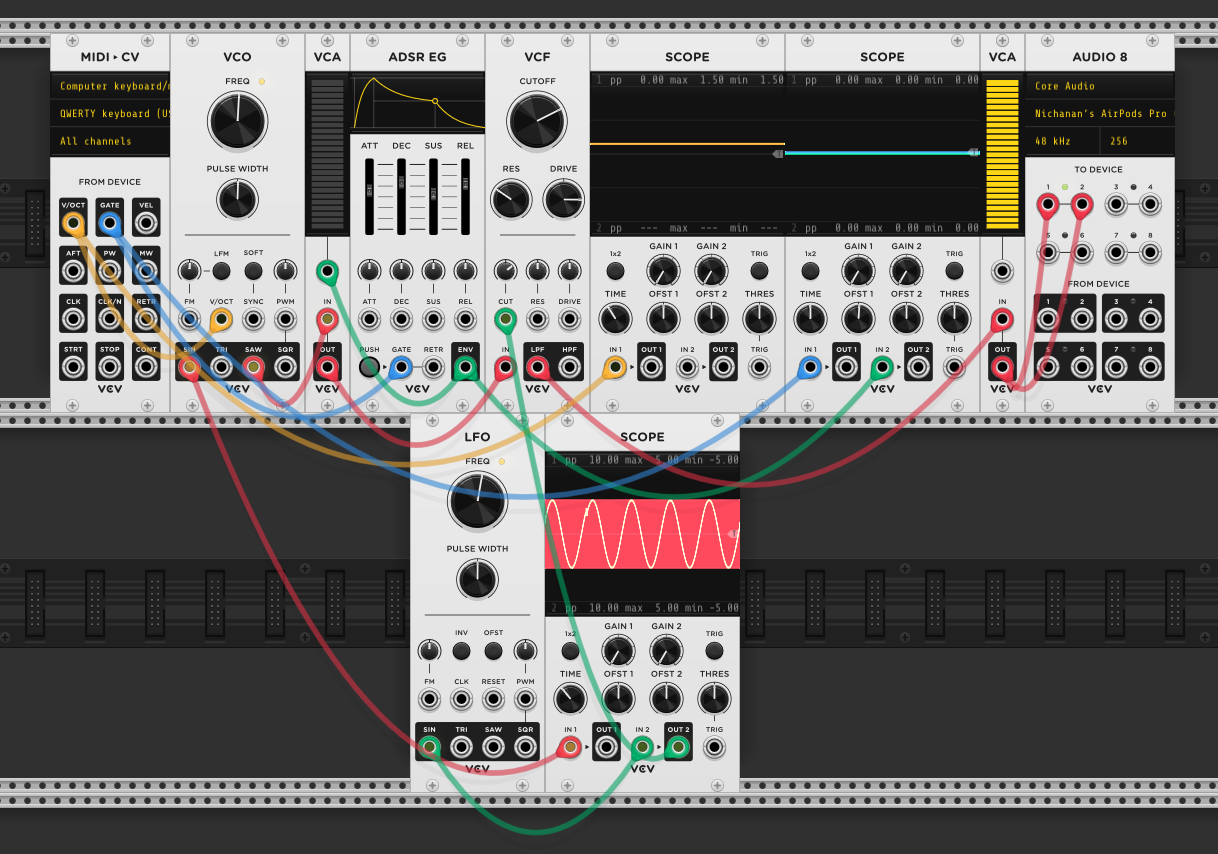Click the SIN output jack on the LFO
This screenshot has width=1218, height=854.
pos(429,747)
